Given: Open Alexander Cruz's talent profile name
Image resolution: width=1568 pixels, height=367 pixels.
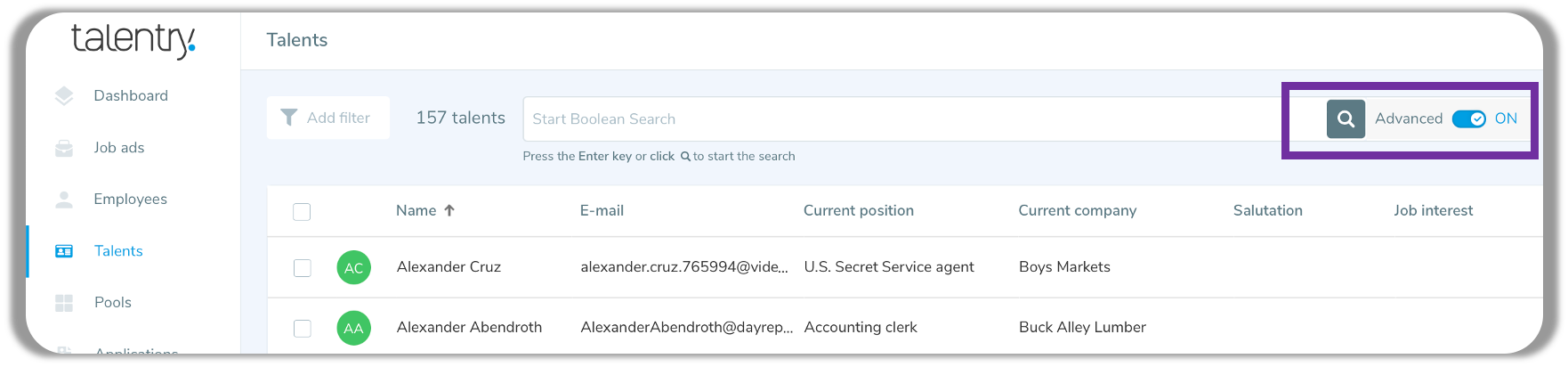Looking at the screenshot, I should (449, 267).
